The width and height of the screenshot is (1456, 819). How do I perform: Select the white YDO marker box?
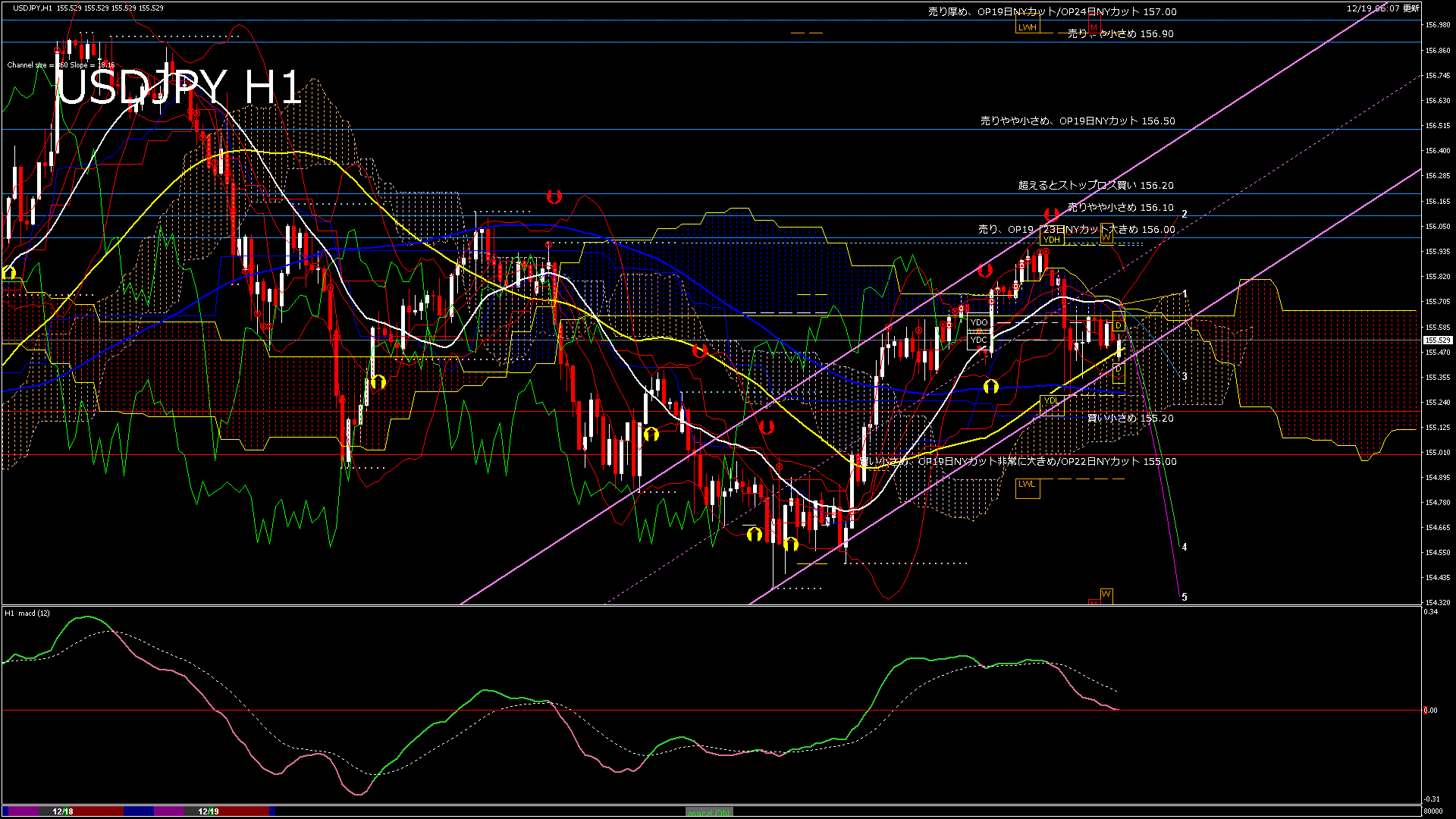[x=979, y=322]
